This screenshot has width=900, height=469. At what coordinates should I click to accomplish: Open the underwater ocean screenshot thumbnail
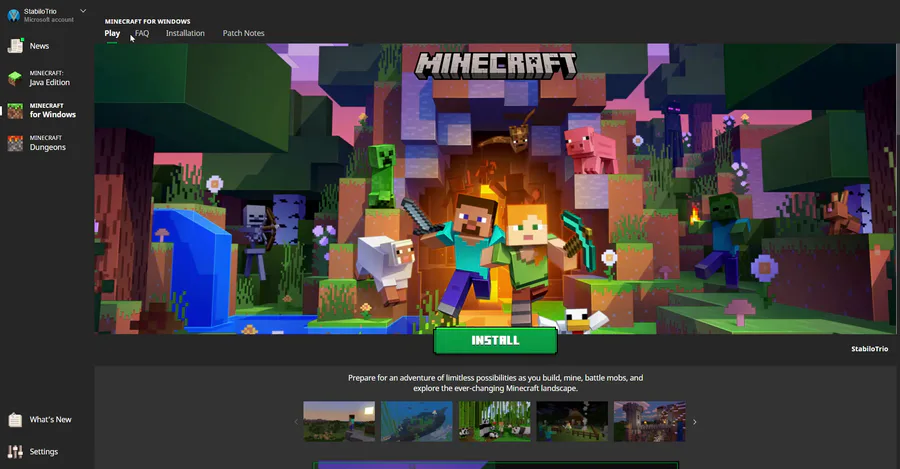pyautogui.click(x=416, y=421)
